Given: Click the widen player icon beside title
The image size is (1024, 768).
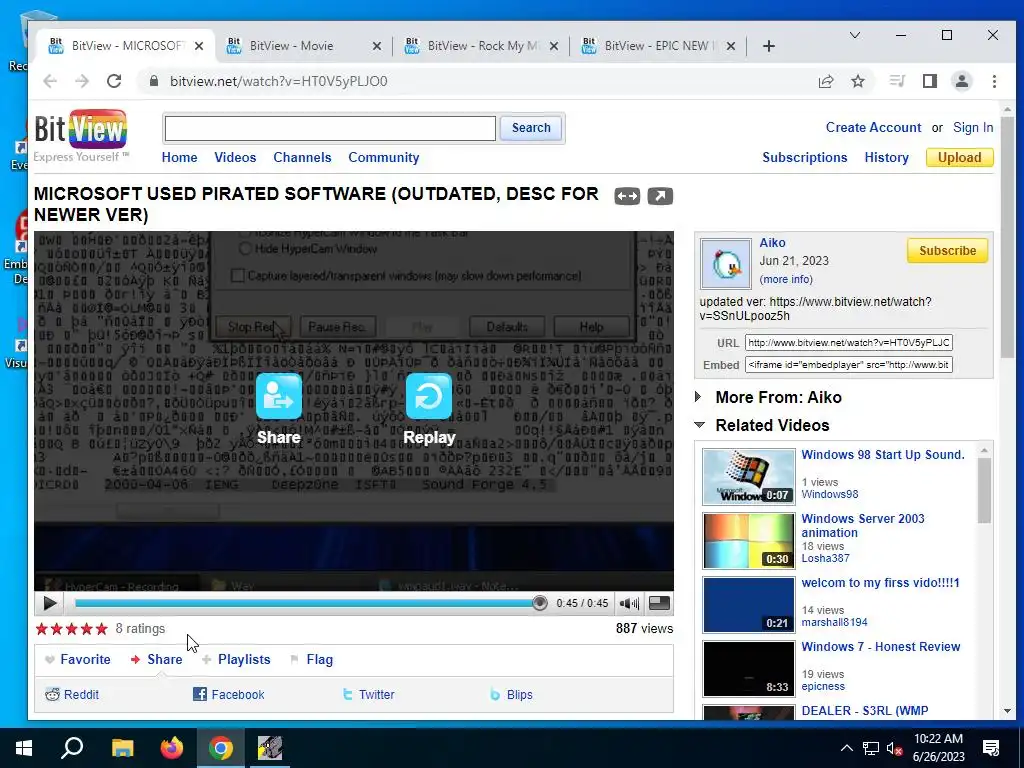Looking at the screenshot, I should 627,196.
